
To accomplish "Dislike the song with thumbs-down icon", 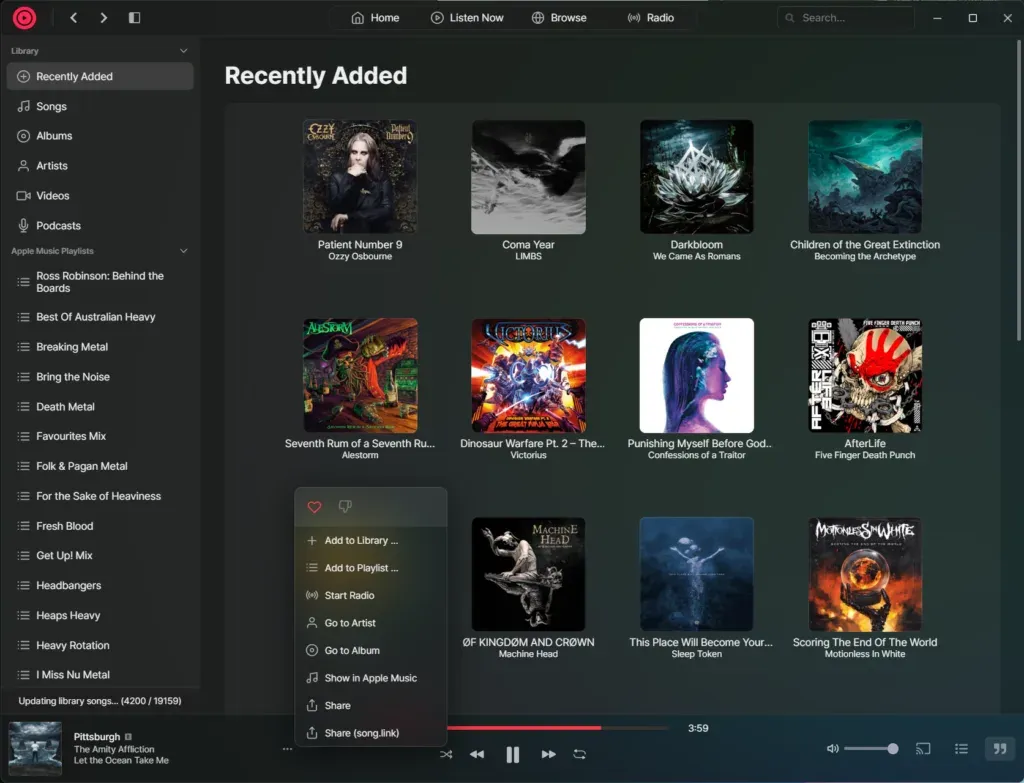I will (345, 506).
